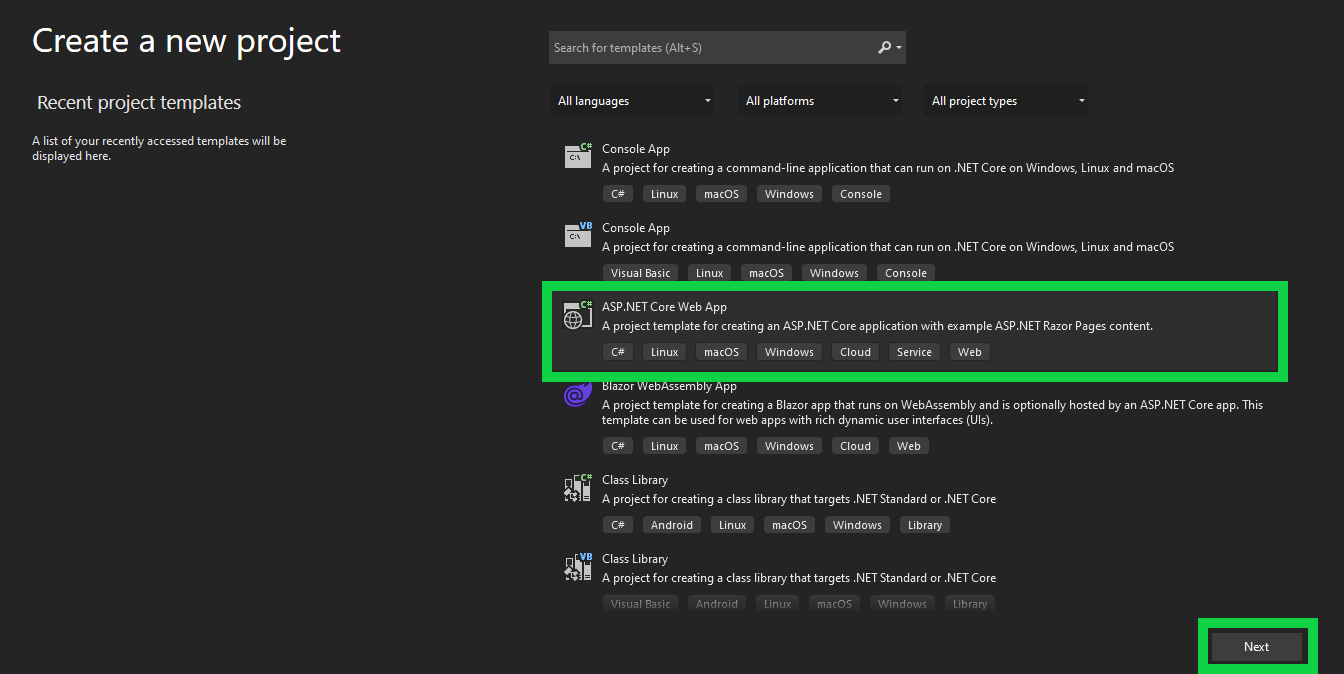Select the Blazor WebAssembly App title
Screen dimensions: 1344x674
669,386
